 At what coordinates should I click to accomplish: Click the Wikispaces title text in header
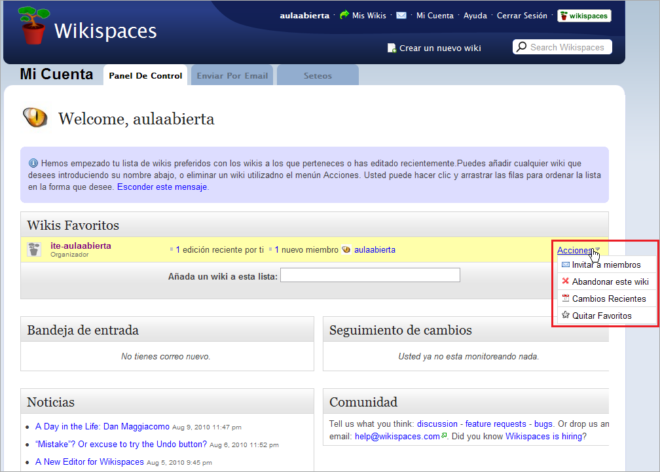tap(105, 31)
